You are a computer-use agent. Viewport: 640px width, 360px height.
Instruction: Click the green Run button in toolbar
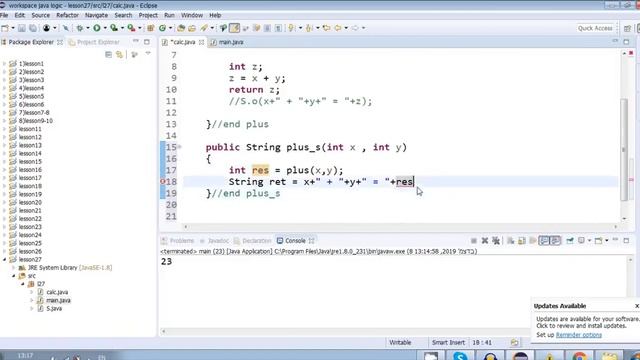click(97, 28)
